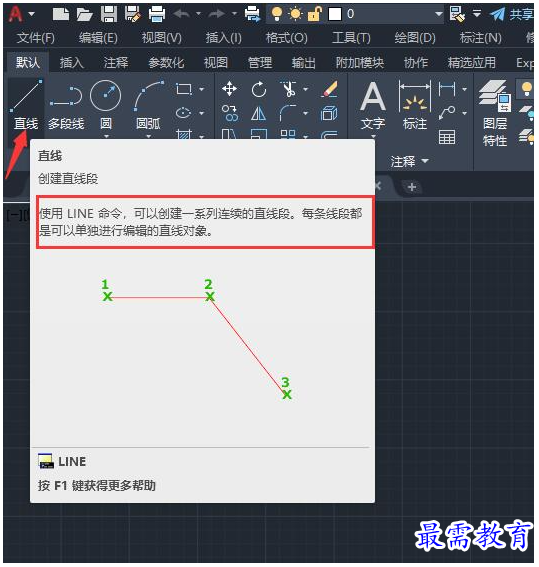The image size is (539, 567).
Task: Click the Linear dimension icon
Action: [x=447, y=89]
